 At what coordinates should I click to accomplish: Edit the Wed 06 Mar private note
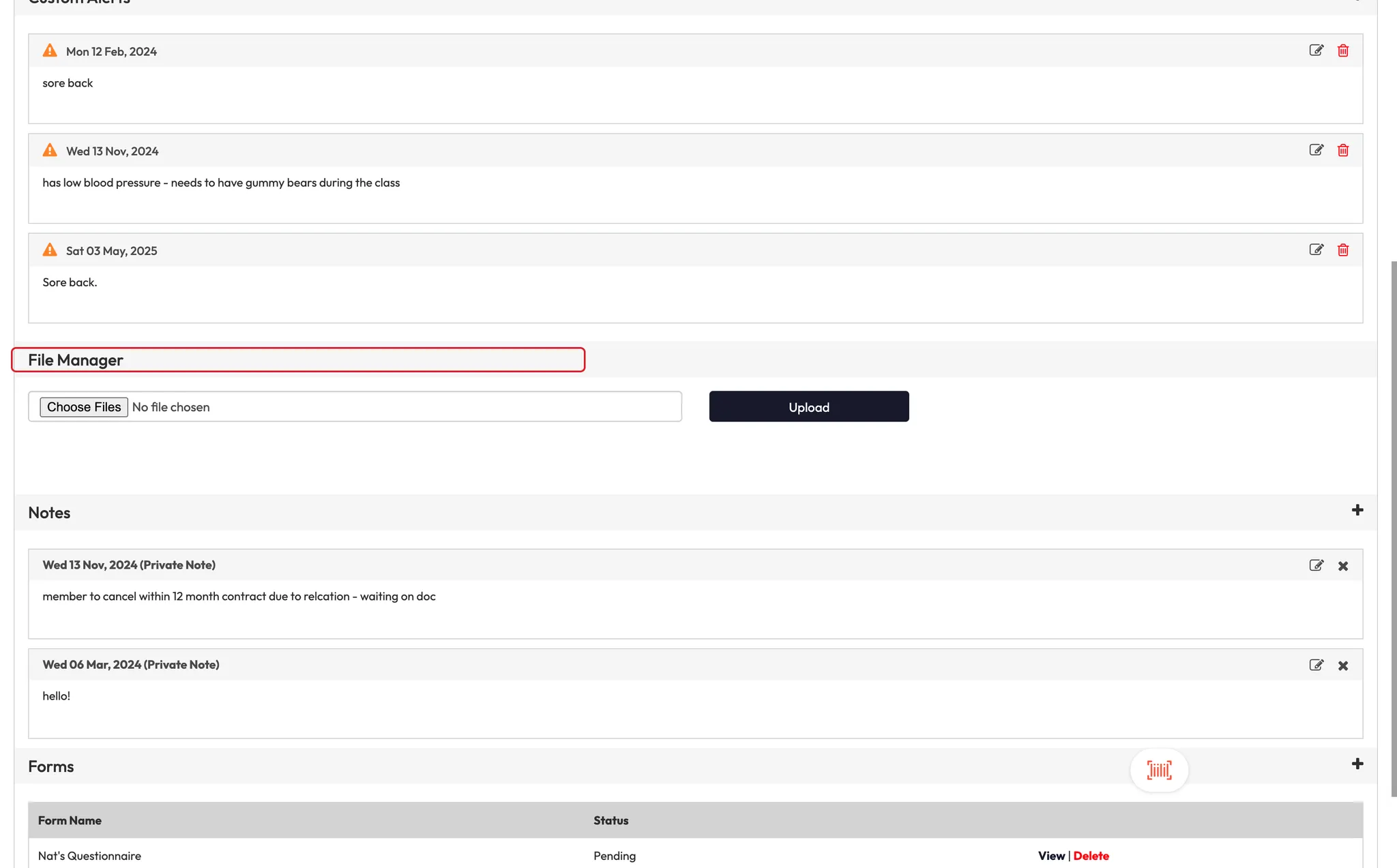[x=1316, y=665]
